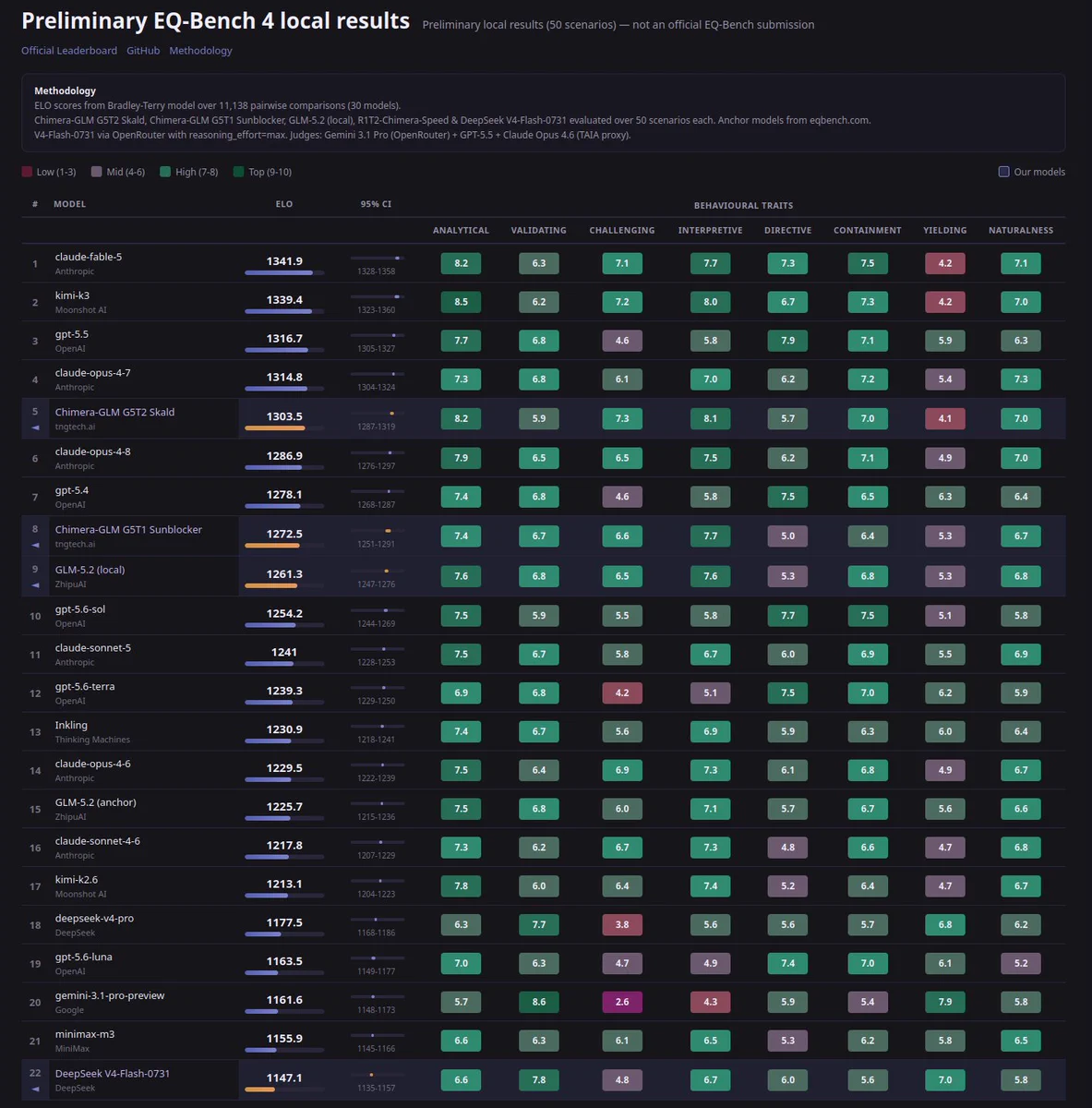The image size is (1092, 1108).
Task: Select the minimax-m3 model name
Action: tap(85, 1034)
